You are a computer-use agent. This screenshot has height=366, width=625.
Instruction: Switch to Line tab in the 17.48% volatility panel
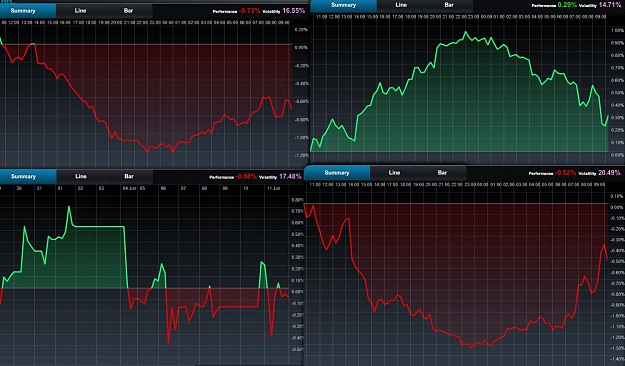81,176
